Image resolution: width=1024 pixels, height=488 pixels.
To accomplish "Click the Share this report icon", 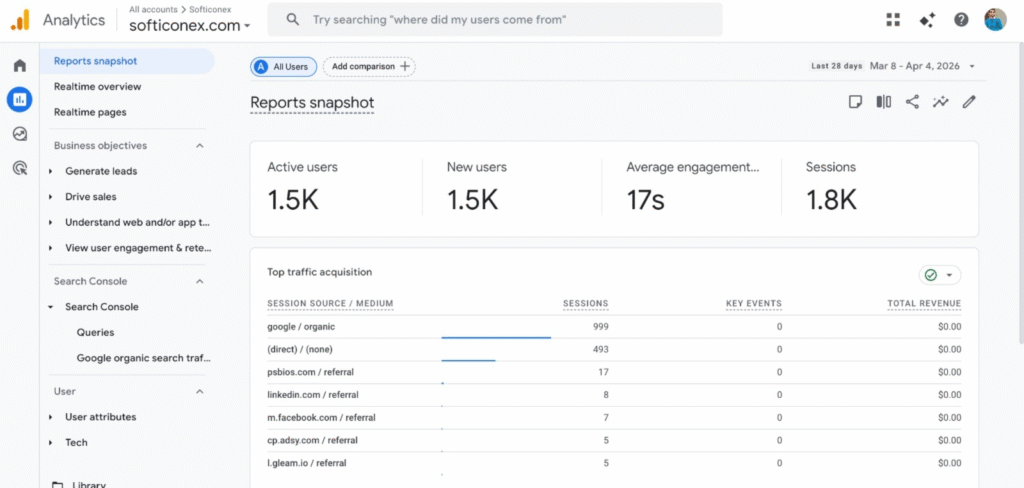I will click(x=912, y=102).
